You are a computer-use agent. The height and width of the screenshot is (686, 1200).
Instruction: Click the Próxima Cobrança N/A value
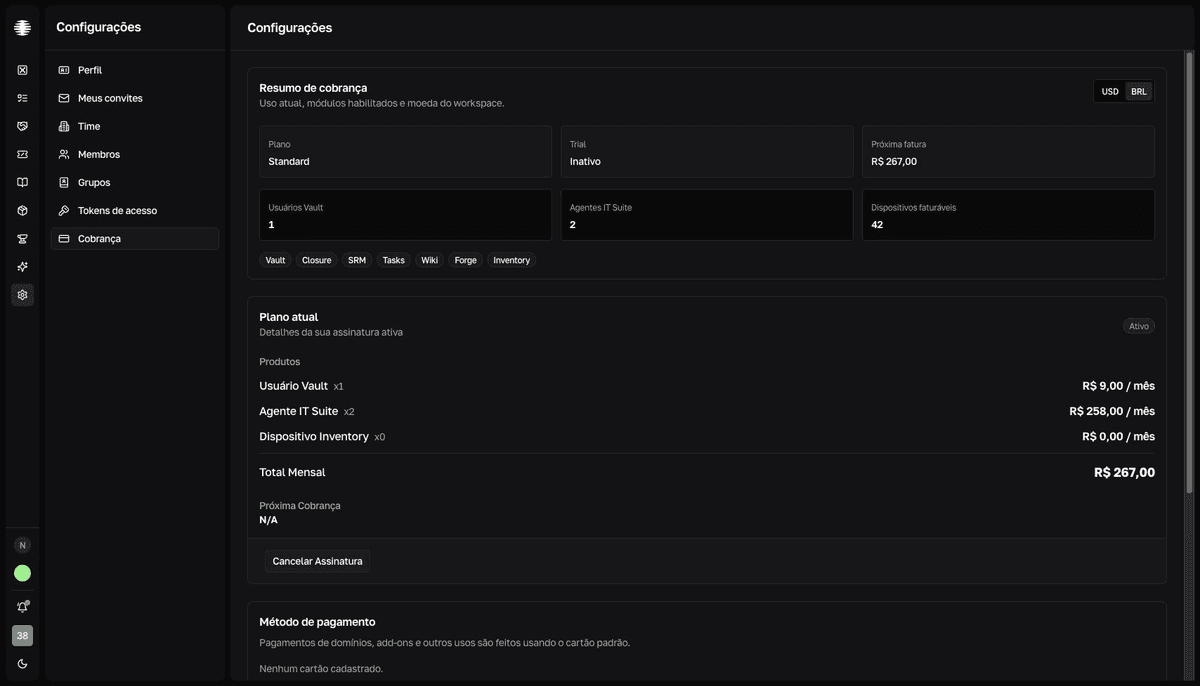click(268, 520)
